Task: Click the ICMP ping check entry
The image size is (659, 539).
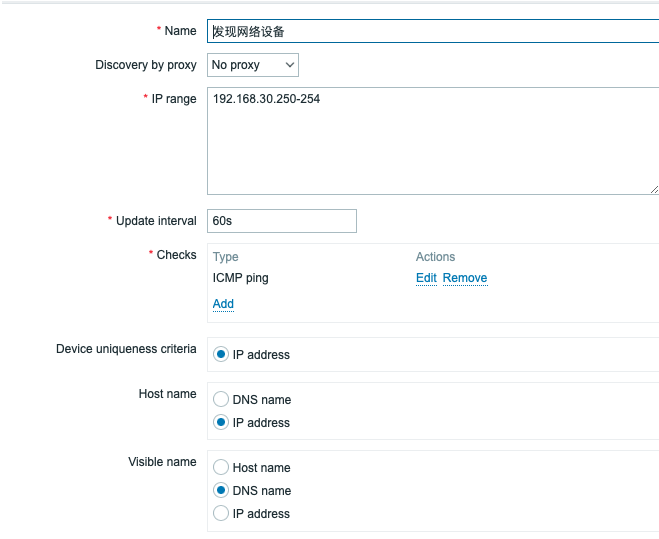Action: pyautogui.click(x=241, y=278)
